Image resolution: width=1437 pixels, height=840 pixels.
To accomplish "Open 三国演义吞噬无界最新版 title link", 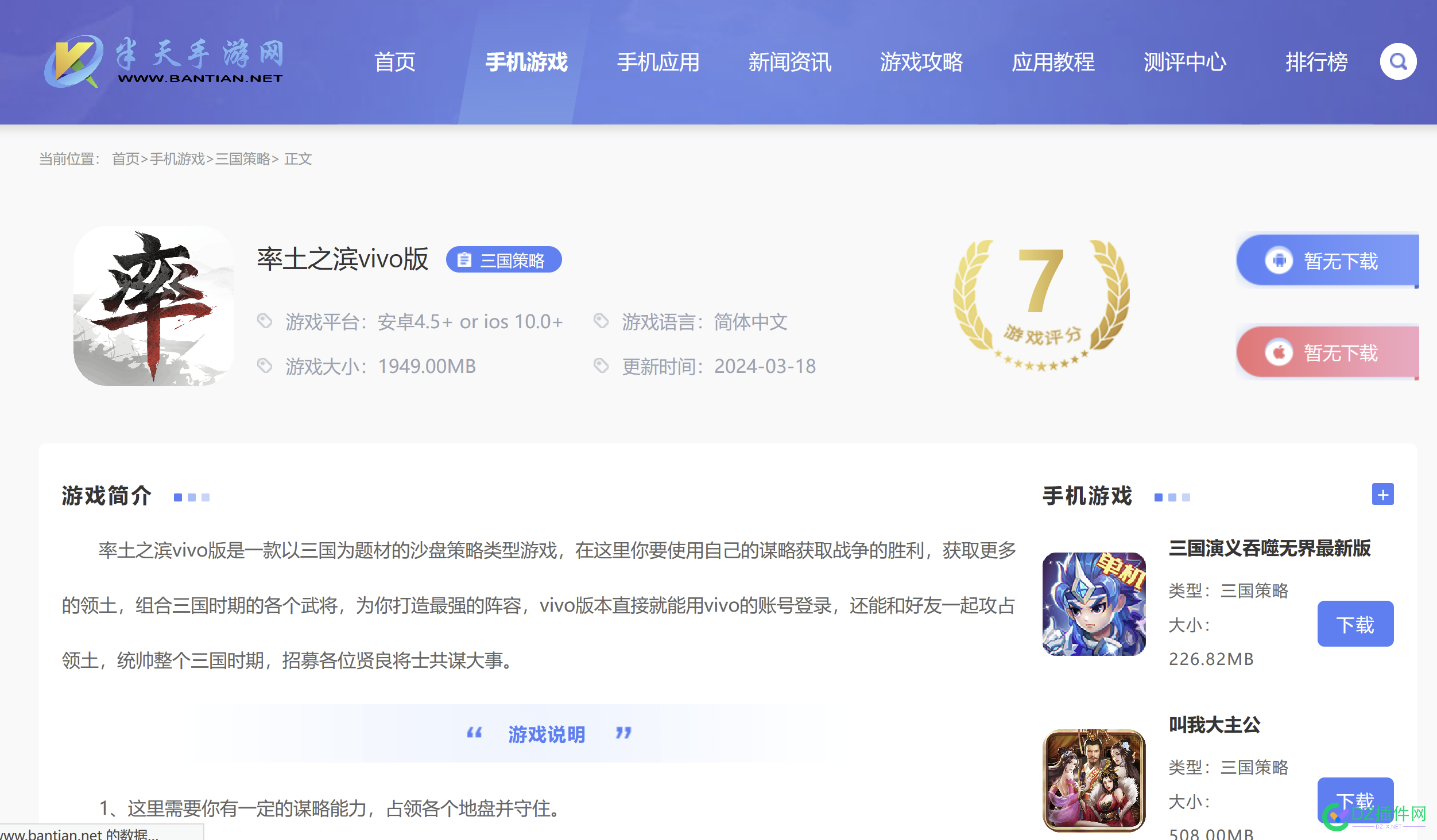I will tap(1270, 549).
